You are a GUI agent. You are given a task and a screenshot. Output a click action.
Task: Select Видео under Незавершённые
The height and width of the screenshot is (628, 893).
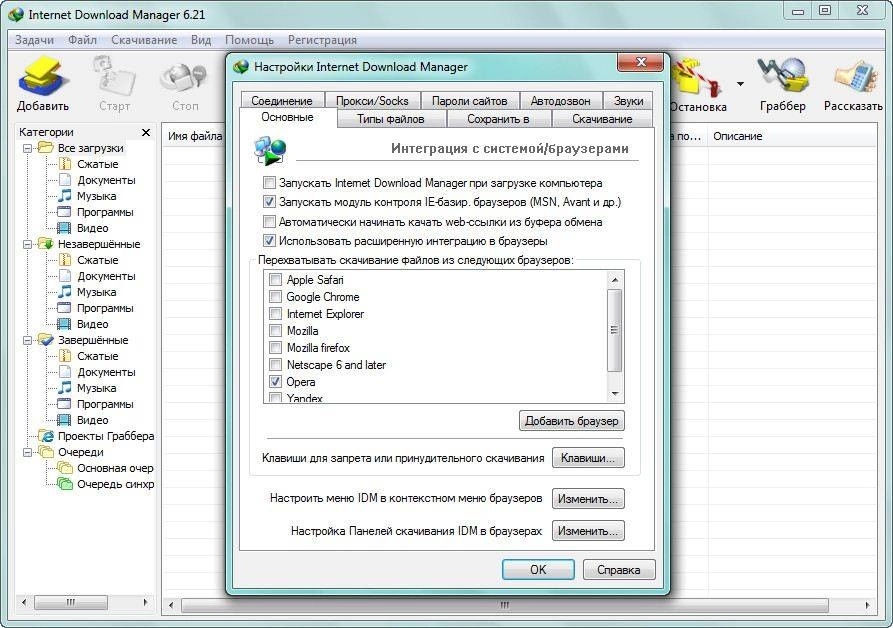[x=84, y=324]
